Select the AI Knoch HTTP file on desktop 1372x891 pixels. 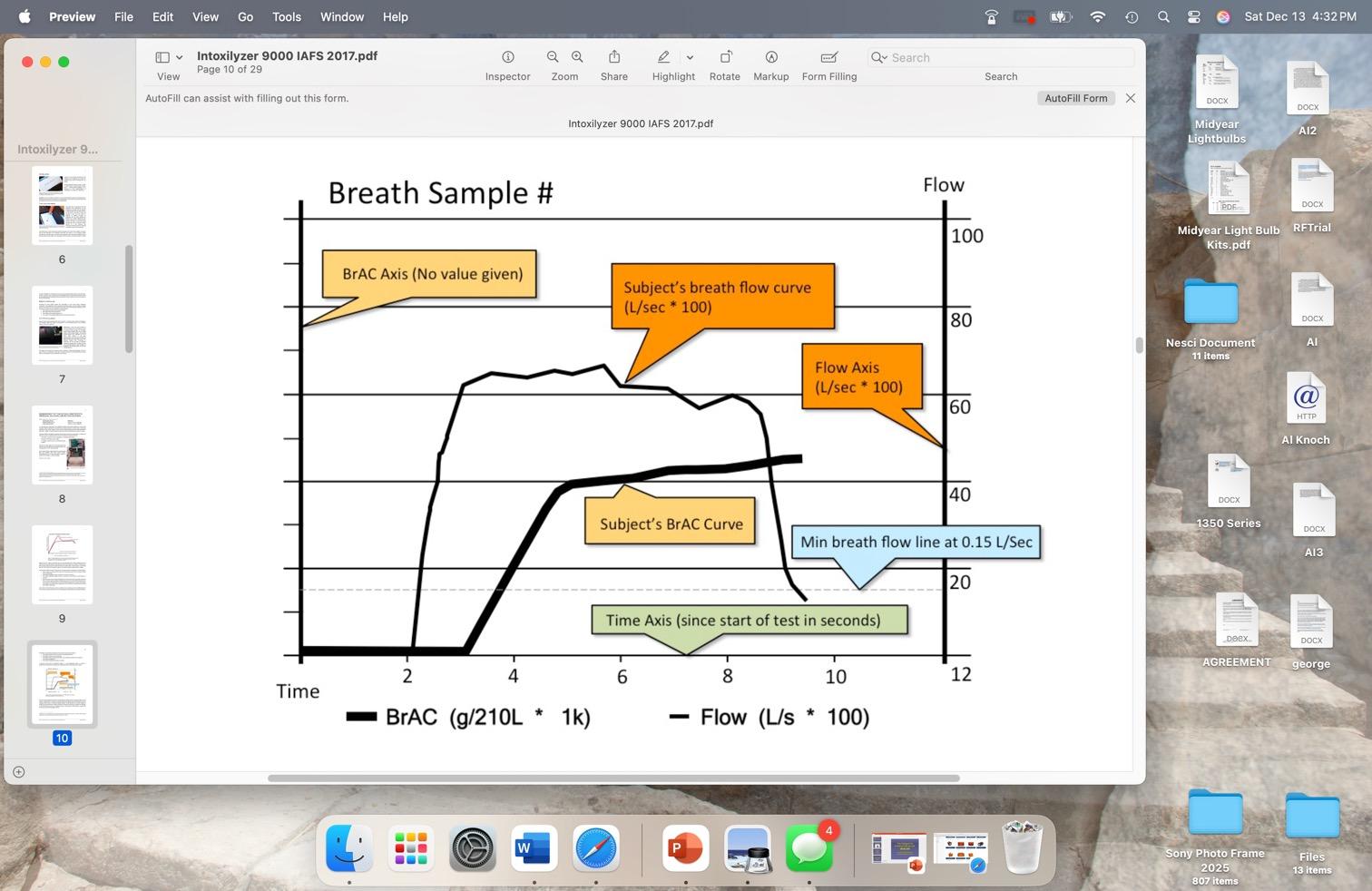[x=1306, y=409]
